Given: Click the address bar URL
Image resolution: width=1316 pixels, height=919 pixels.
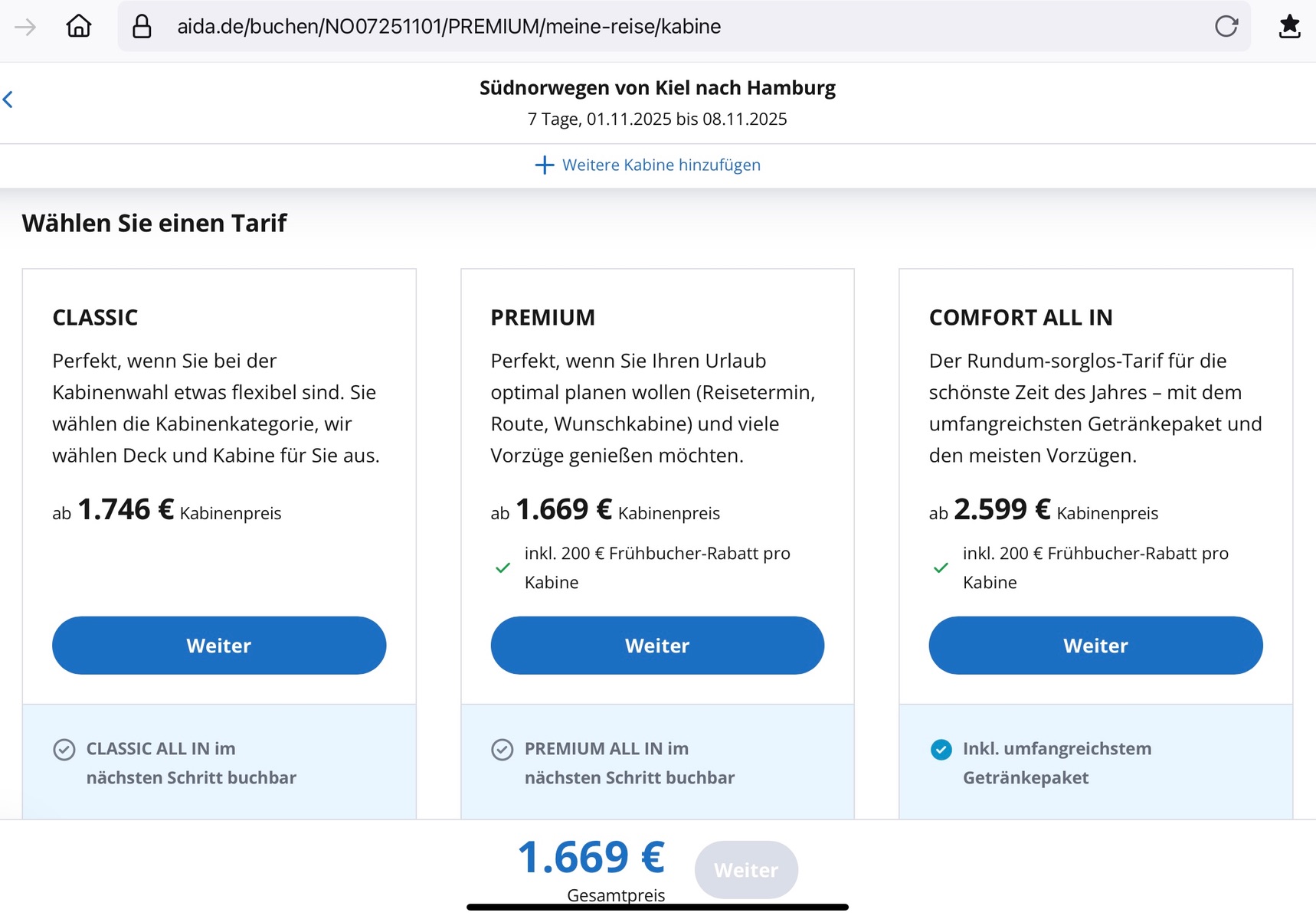Looking at the screenshot, I should pos(449,27).
